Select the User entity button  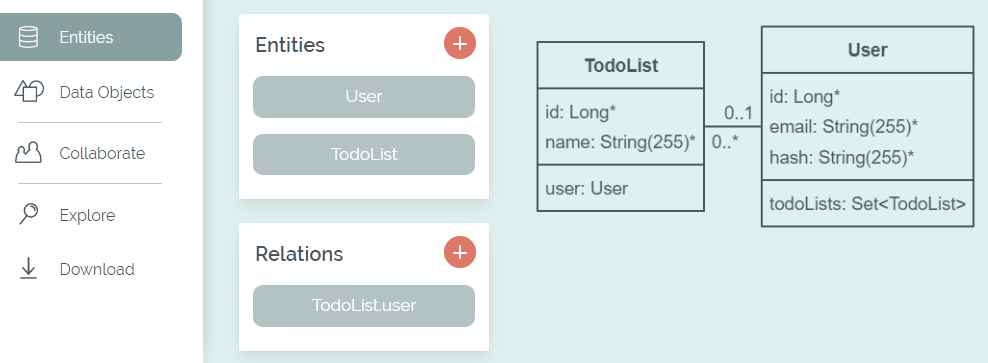point(364,96)
